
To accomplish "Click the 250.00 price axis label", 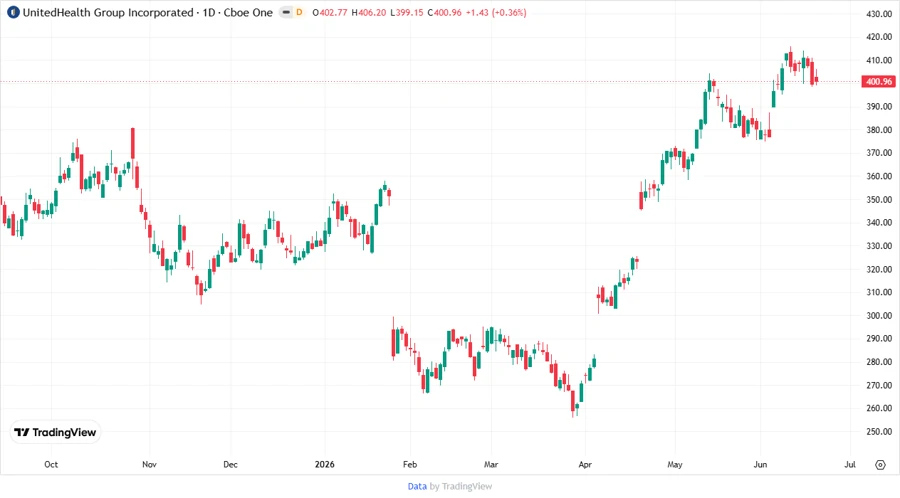I will 879,432.
